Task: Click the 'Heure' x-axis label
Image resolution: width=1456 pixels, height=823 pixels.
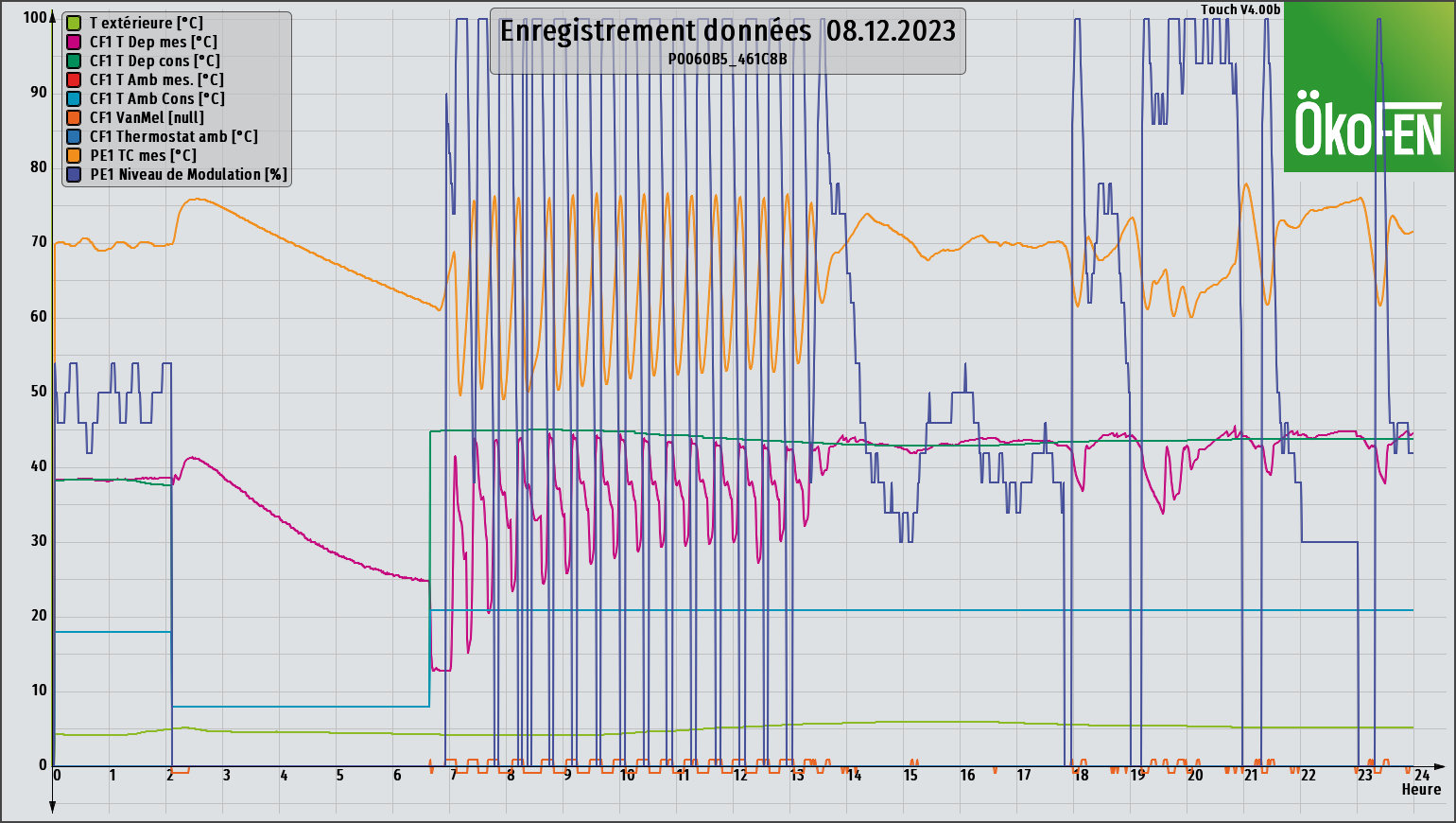Action: click(x=1421, y=789)
